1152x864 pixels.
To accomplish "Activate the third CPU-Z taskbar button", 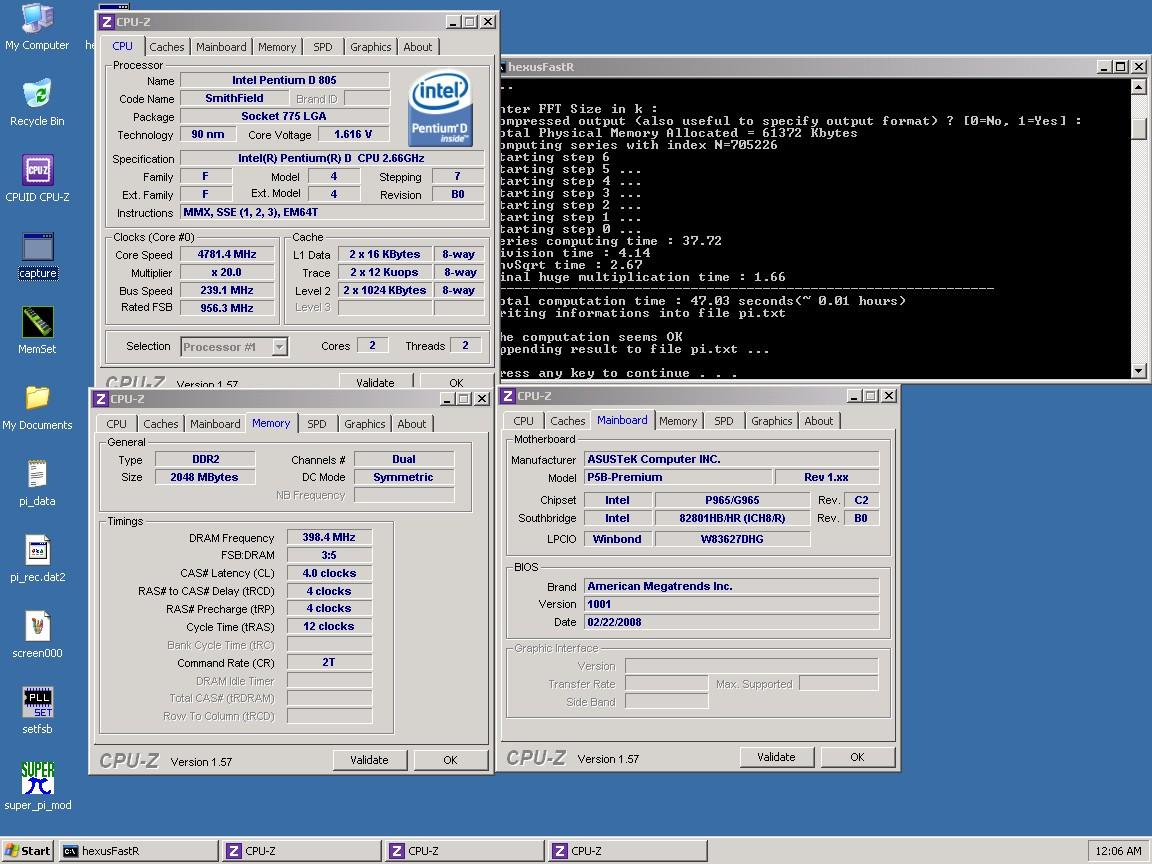I will (627, 851).
